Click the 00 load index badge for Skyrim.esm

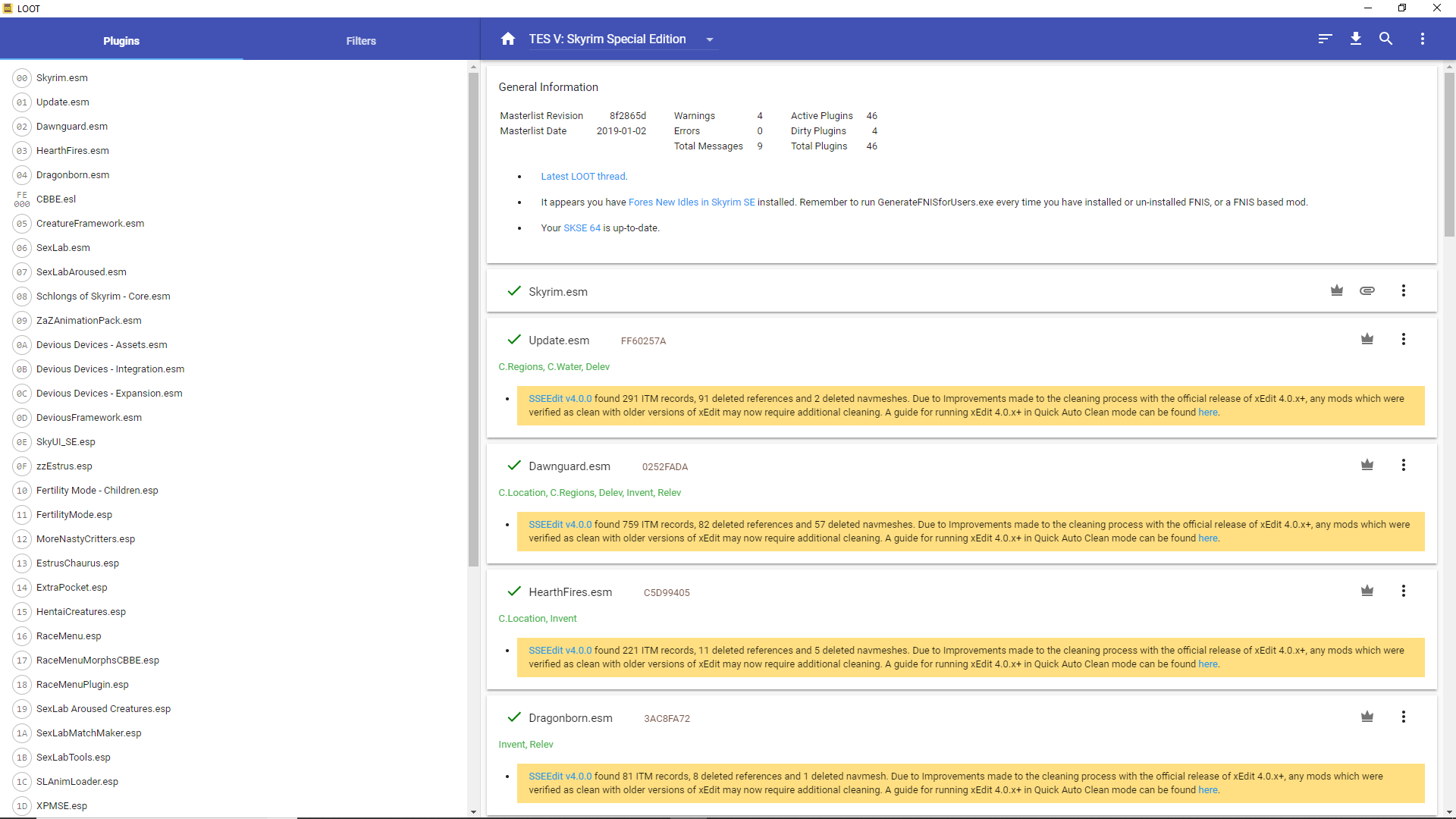tap(22, 78)
